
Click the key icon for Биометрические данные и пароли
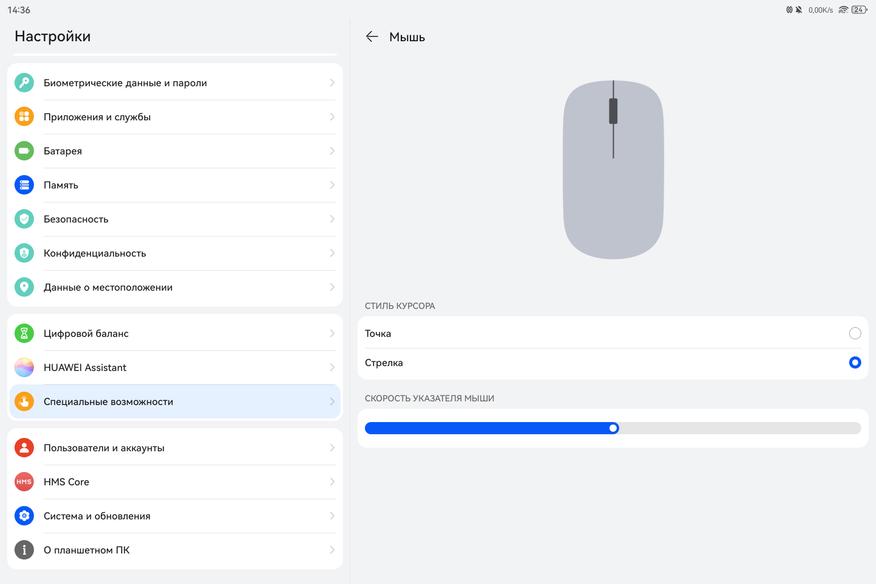click(x=24, y=83)
